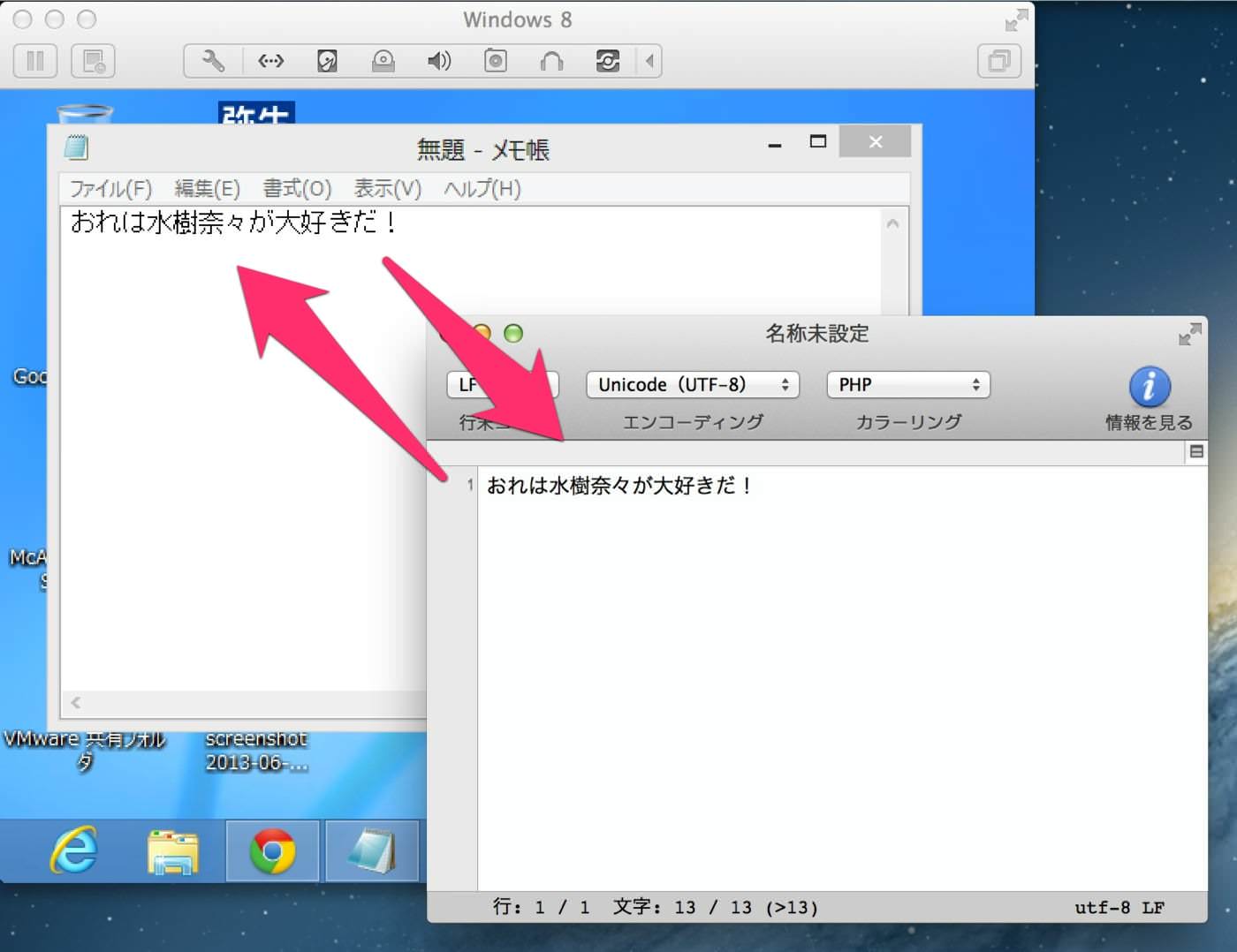
Task: Click the split editor view icon
Action: click(1196, 451)
